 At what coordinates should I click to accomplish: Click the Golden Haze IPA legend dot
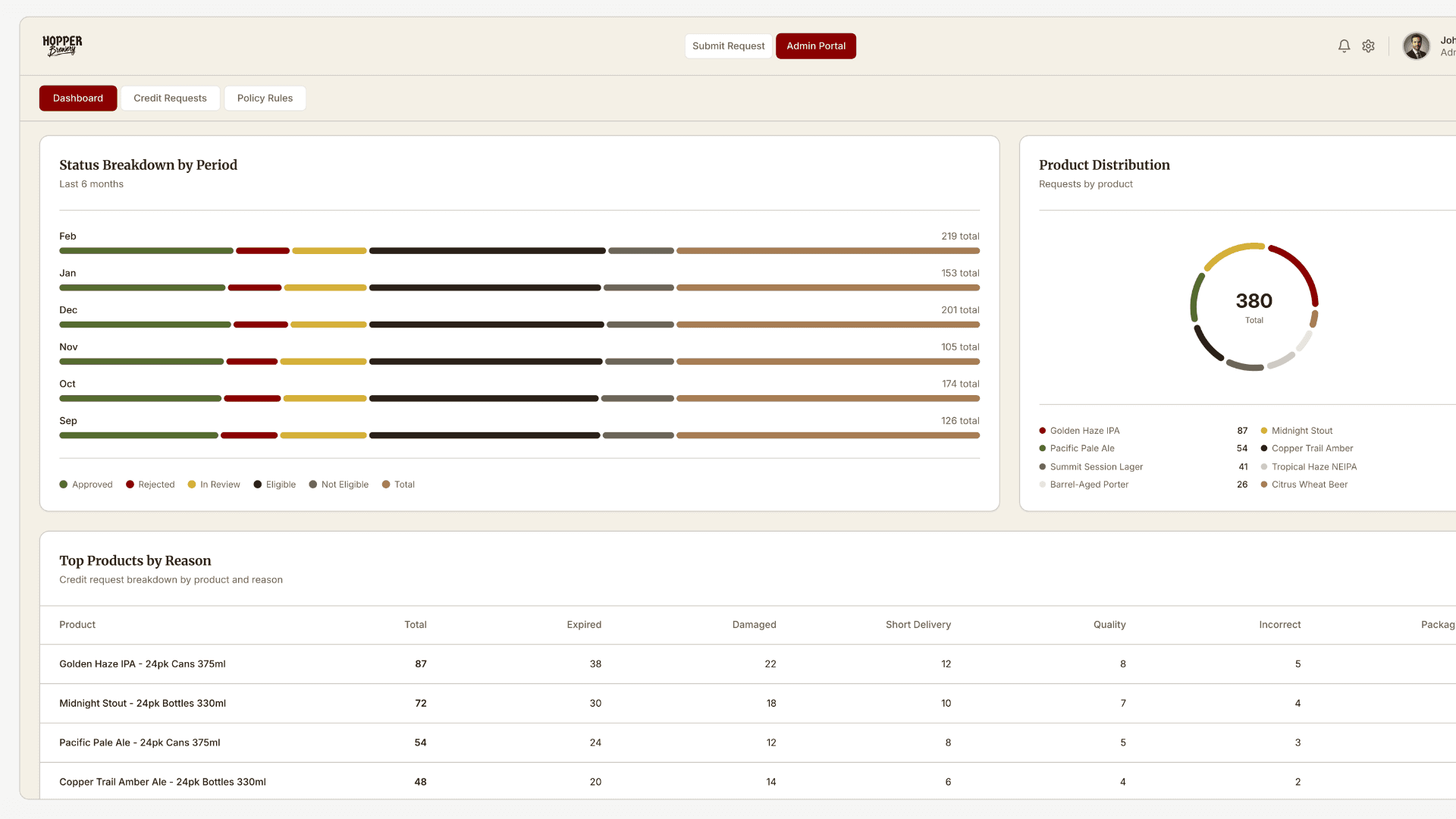(x=1043, y=431)
